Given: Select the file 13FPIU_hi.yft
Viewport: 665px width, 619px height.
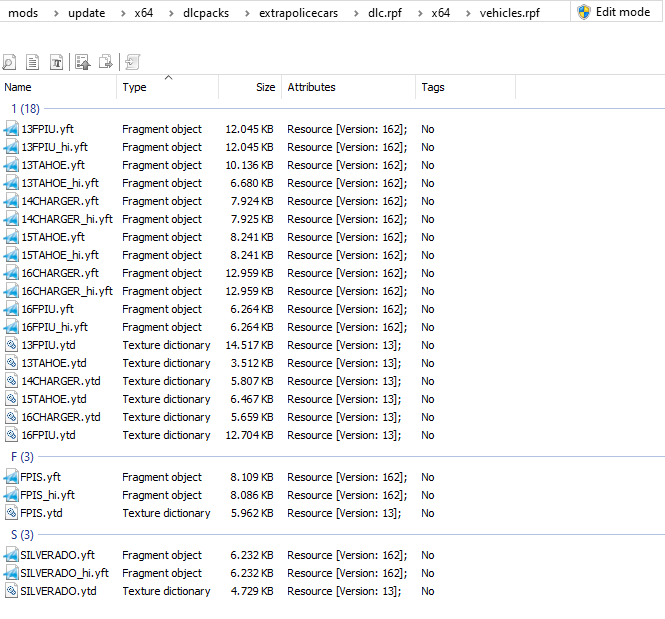Looking at the screenshot, I should pos(55,147).
